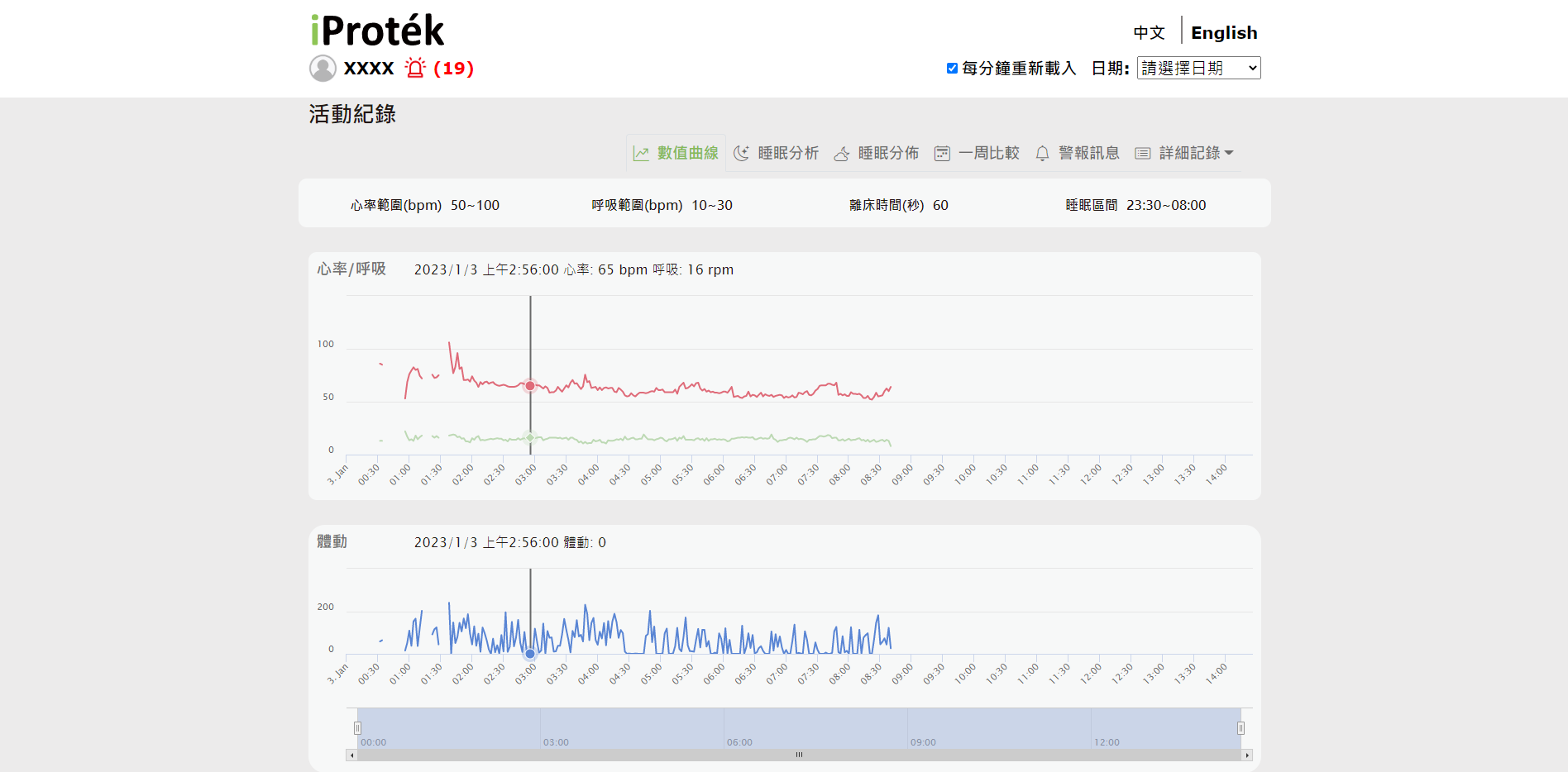The width and height of the screenshot is (1568, 772).
Task: Click the 睡眠分析 moon icon
Action: coord(742,154)
